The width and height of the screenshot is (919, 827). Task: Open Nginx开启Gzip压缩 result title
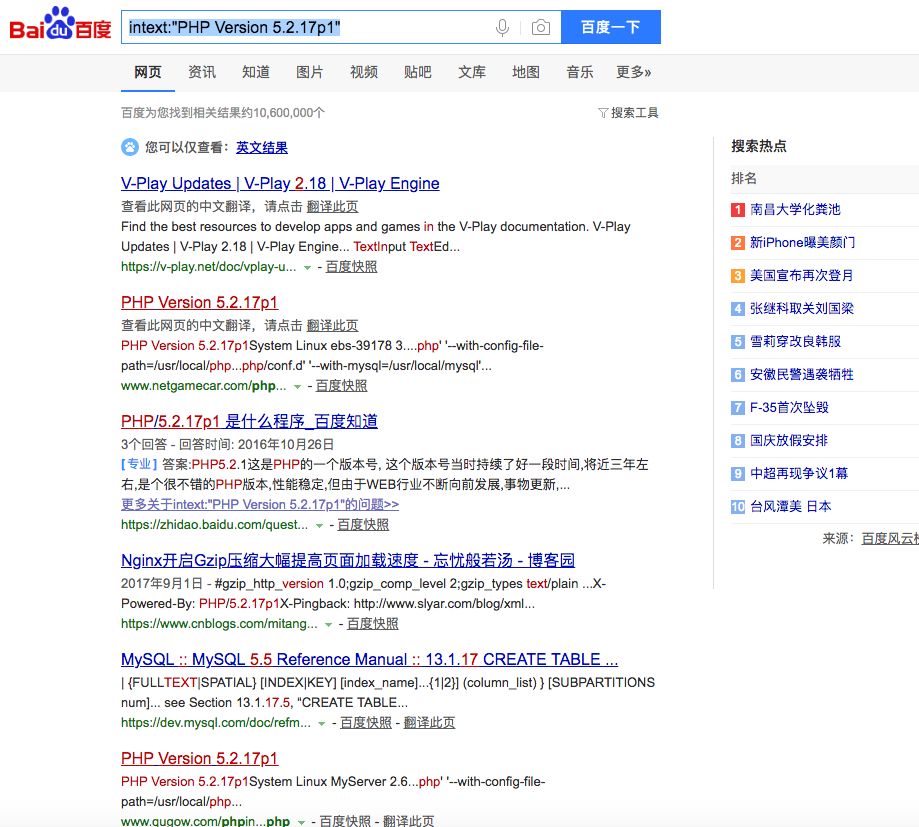coord(348,560)
